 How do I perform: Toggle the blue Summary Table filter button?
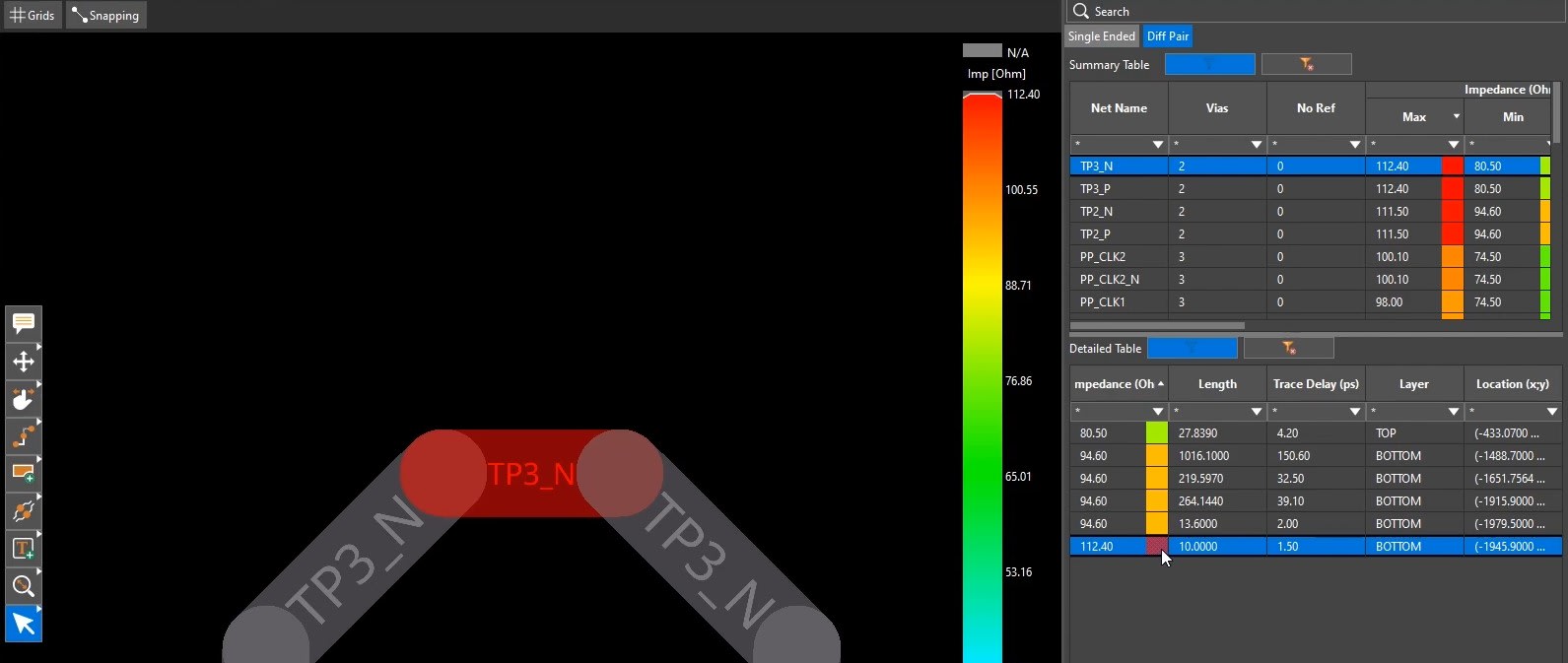tap(1210, 64)
